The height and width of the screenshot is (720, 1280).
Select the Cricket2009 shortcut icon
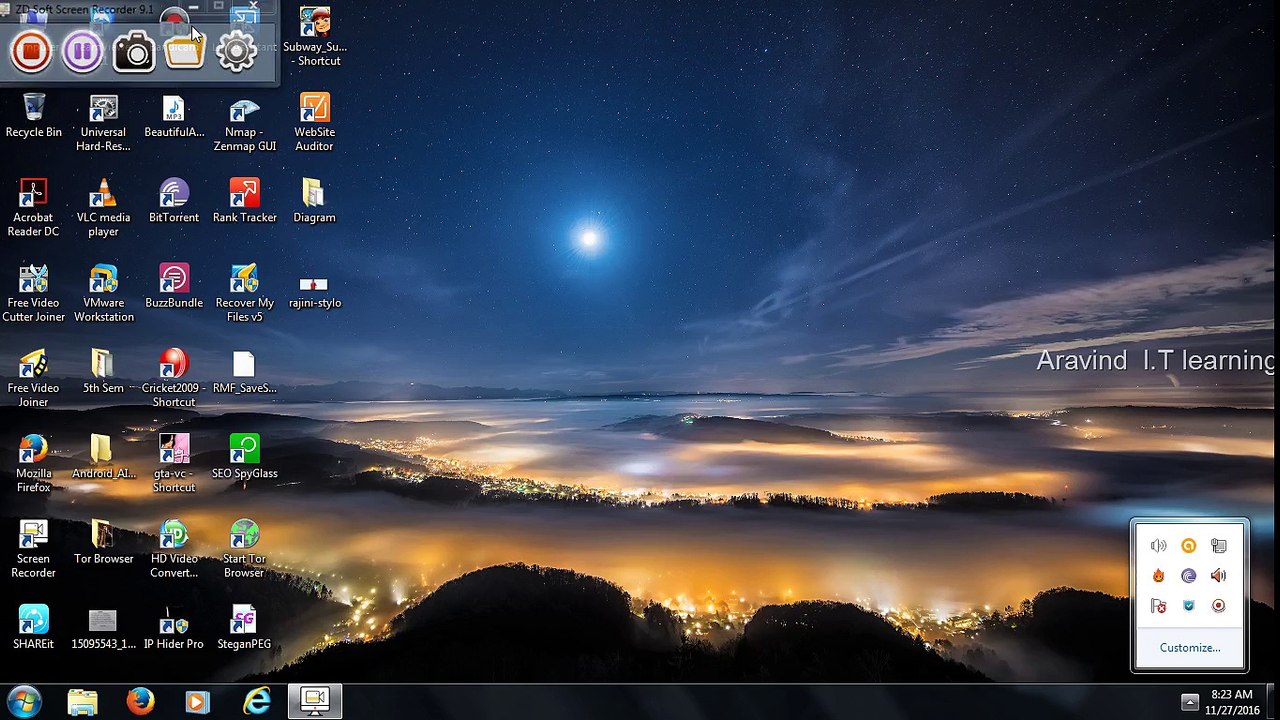174,379
